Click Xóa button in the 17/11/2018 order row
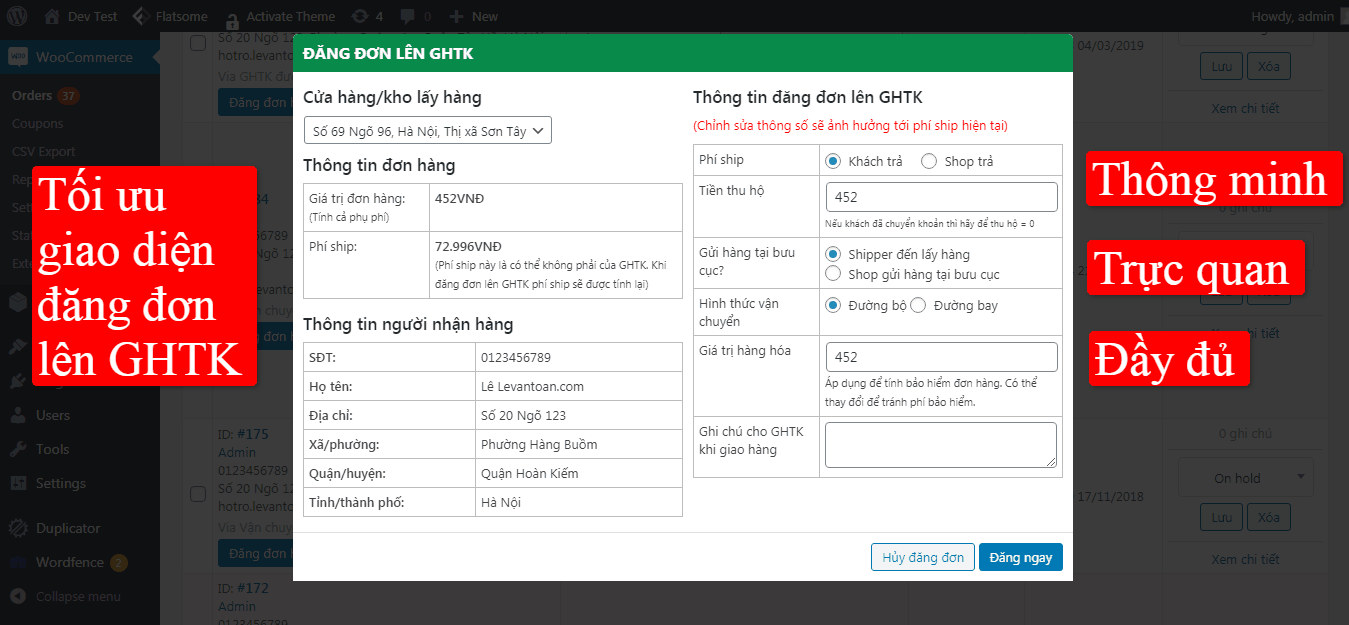Screen dimensions: 1349x625 [1269, 517]
